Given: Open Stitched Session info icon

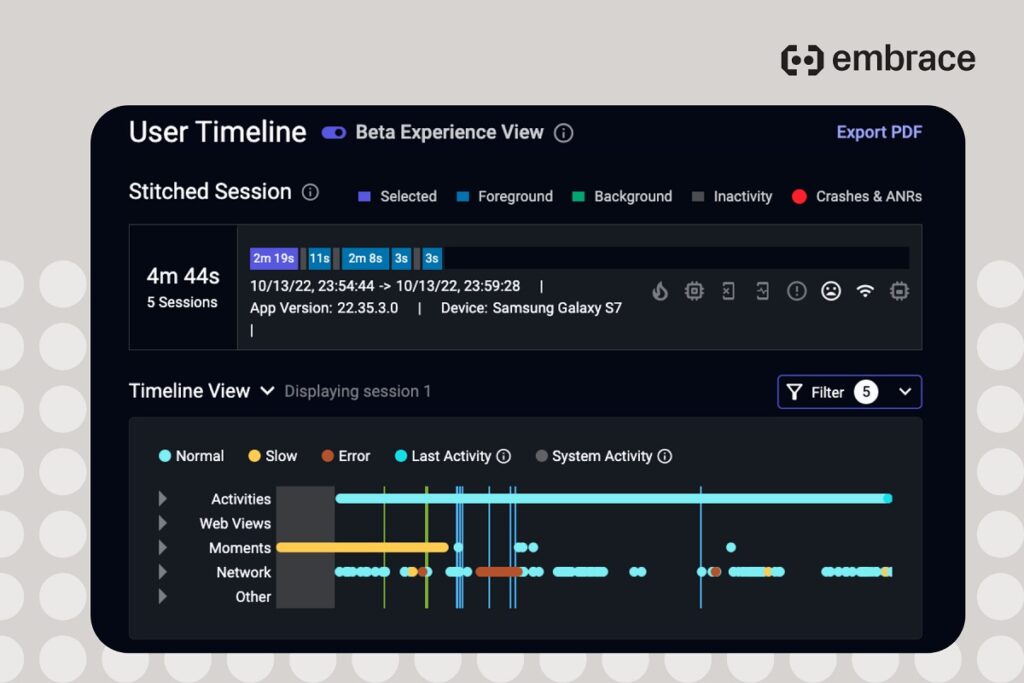Looking at the screenshot, I should click(310, 192).
